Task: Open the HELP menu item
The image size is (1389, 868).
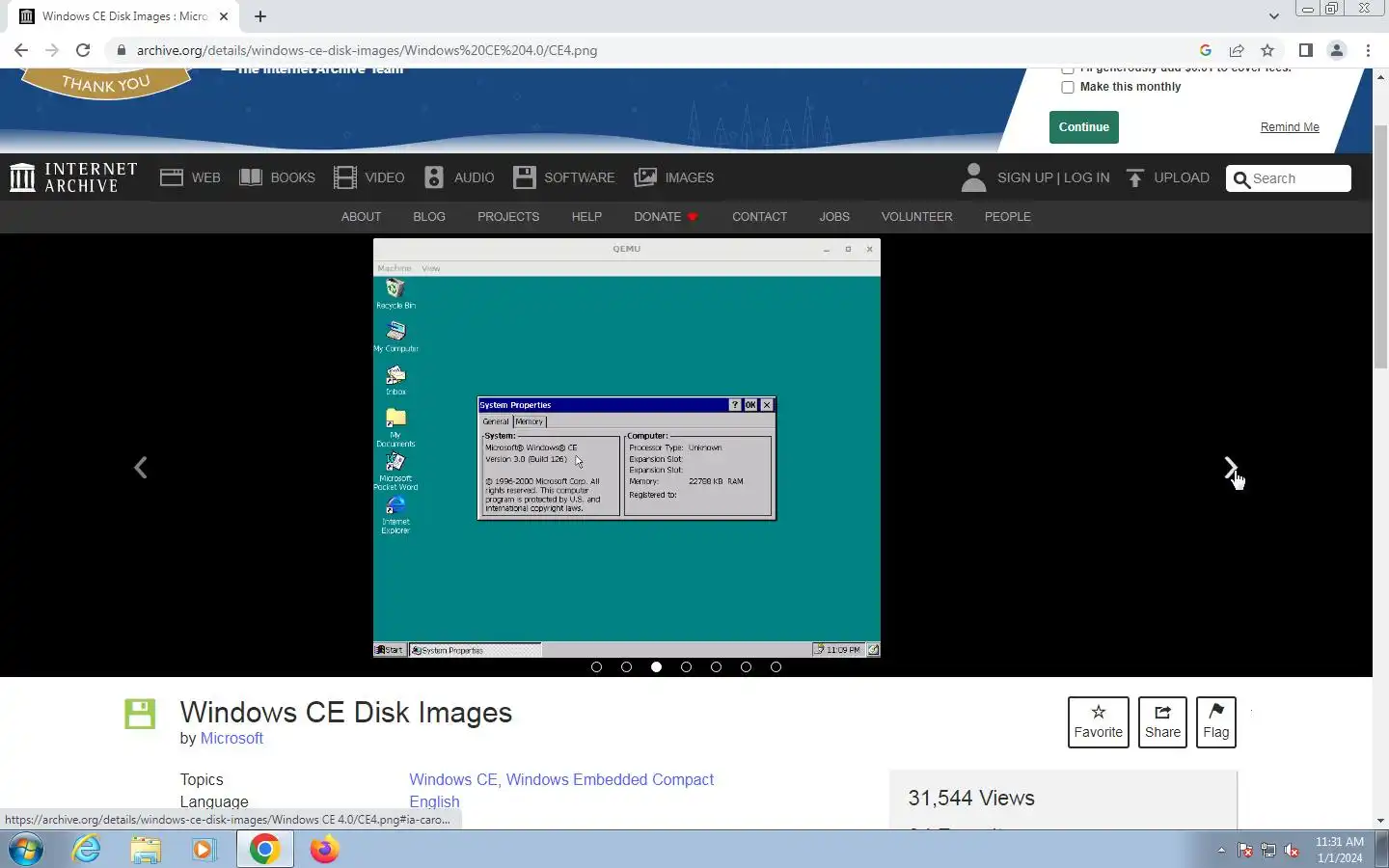Action: 586,217
